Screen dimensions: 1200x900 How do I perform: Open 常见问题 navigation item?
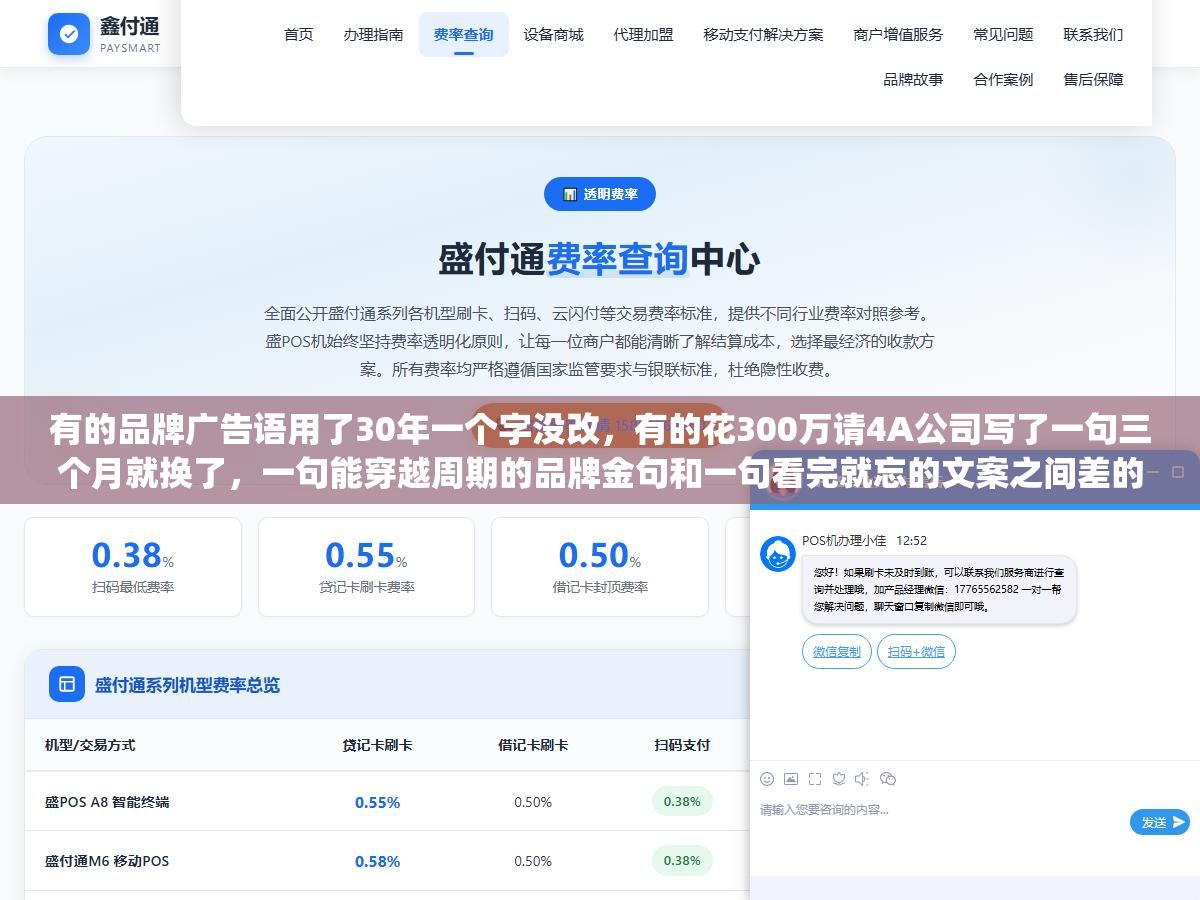click(1003, 34)
